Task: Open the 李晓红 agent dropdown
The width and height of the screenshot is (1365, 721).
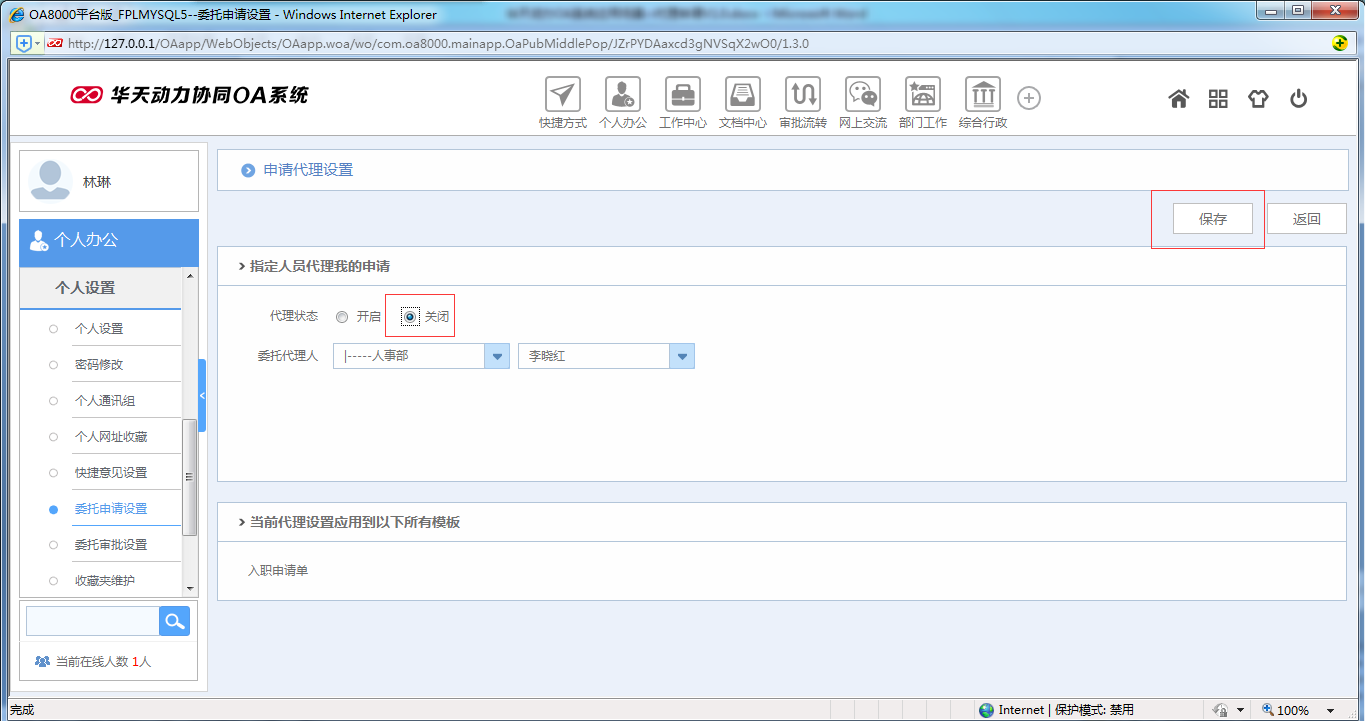Action: click(x=682, y=356)
